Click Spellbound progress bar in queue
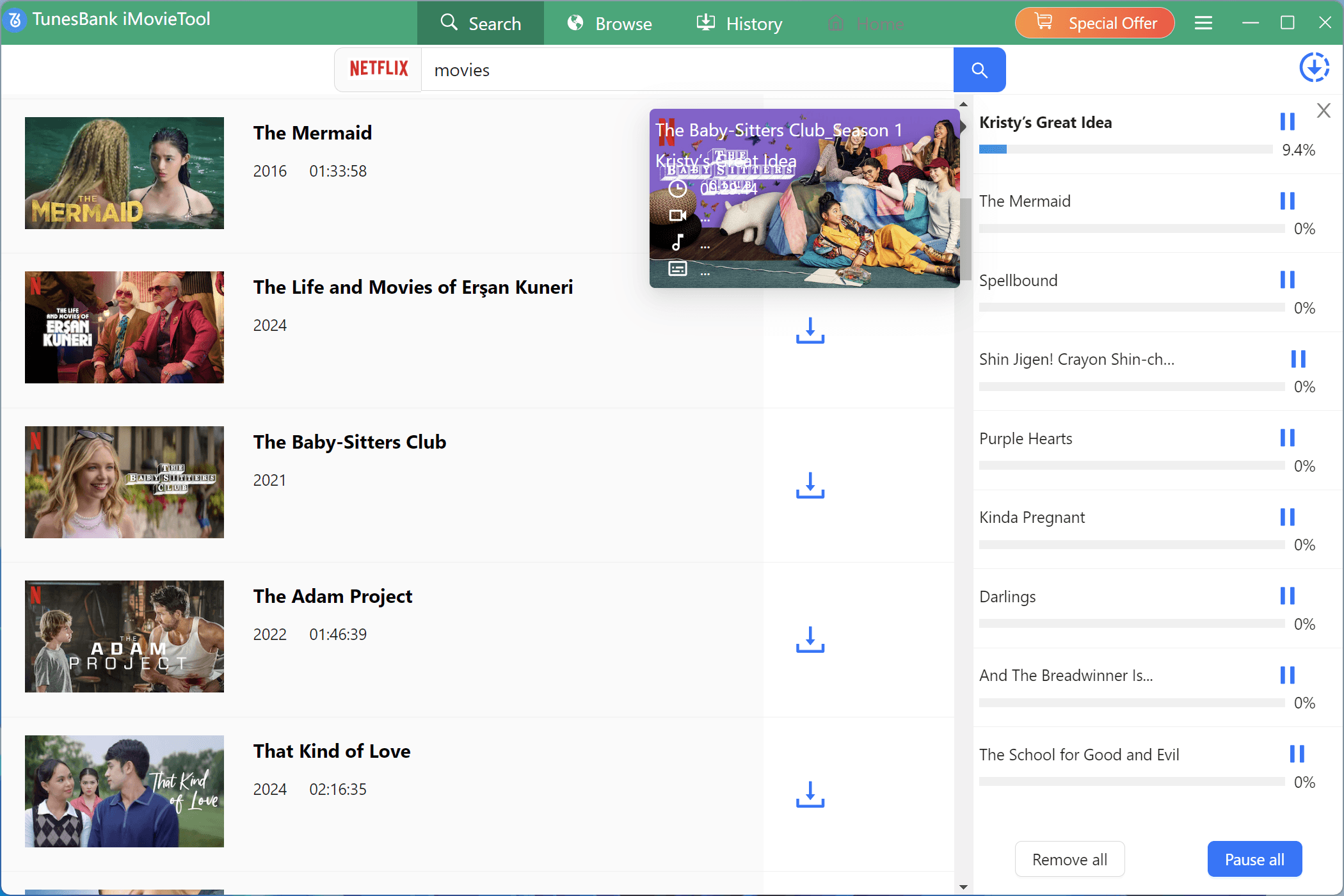1344x896 pixels. pos(1132,307)
